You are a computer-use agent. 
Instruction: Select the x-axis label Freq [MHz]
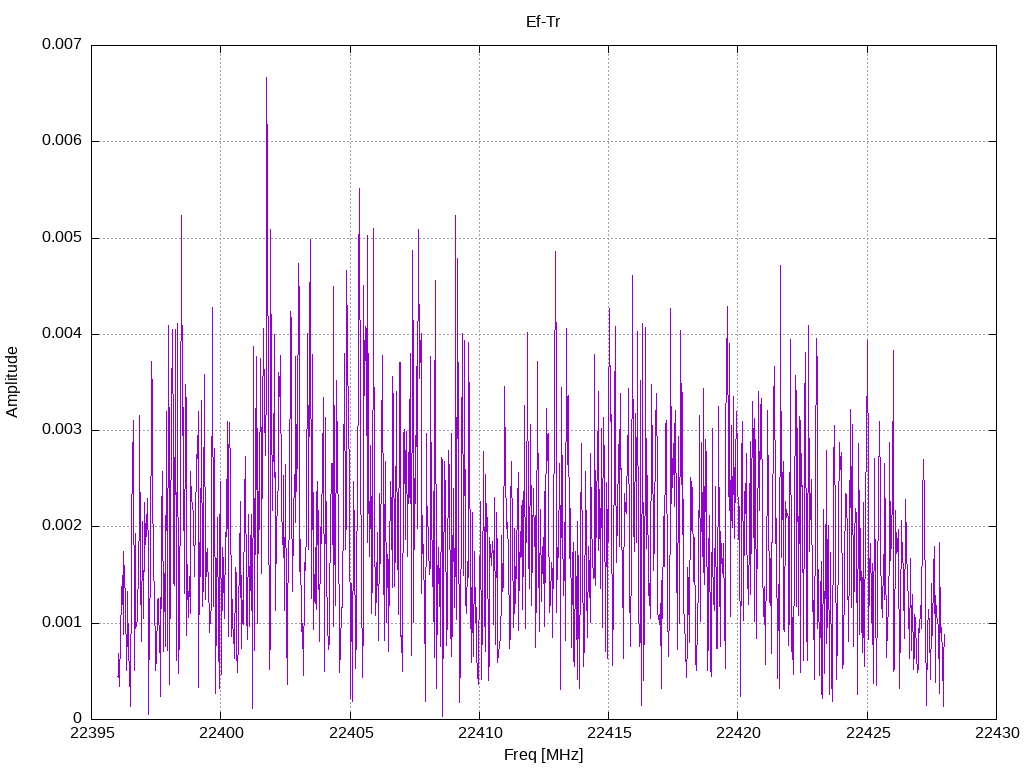point(543,755)
